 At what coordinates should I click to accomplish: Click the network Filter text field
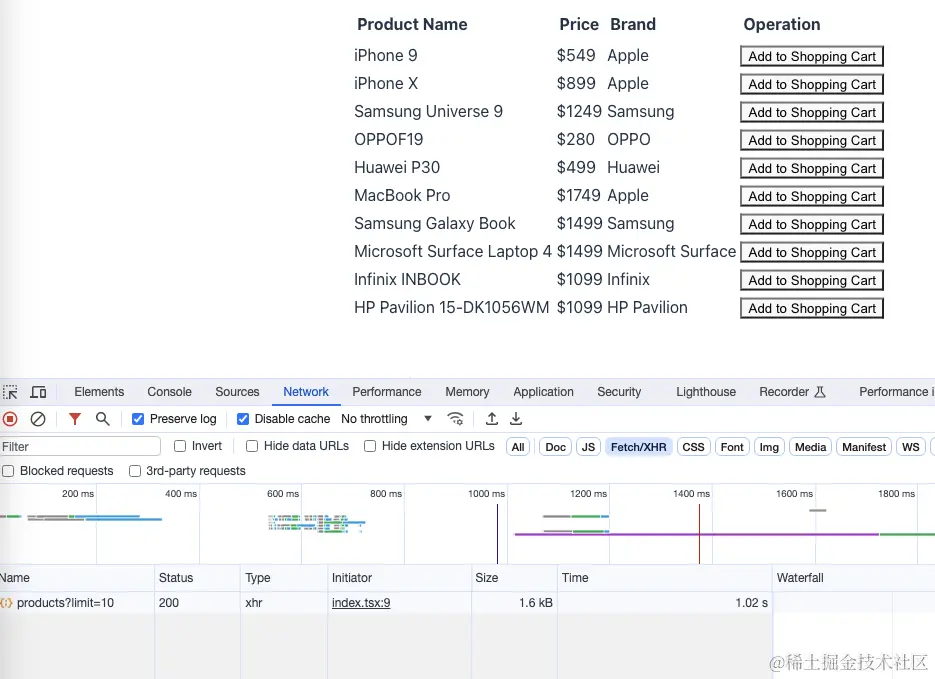[80, 447]
